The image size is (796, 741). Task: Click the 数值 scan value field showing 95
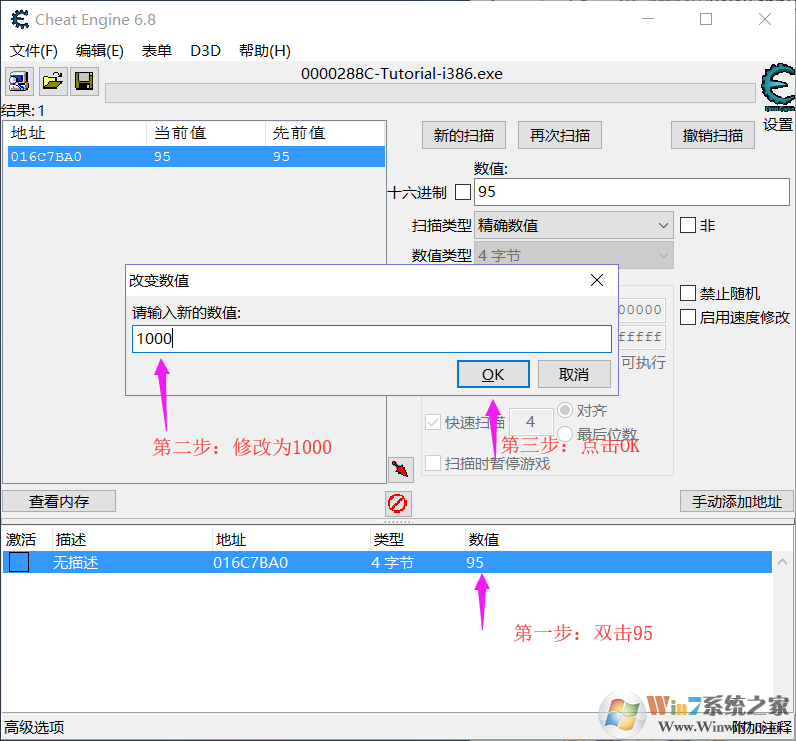click(x=632, y=192)
